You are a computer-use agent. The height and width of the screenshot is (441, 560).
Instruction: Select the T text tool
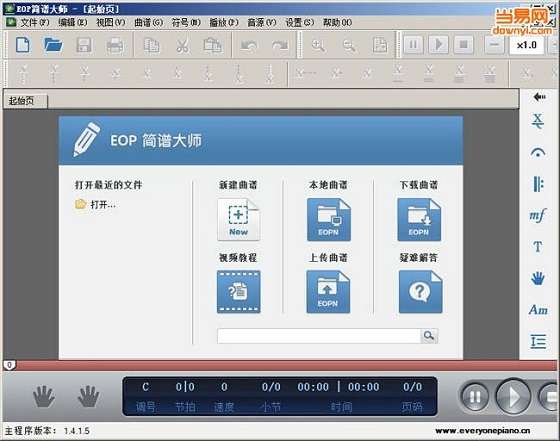tap(538, 247)
